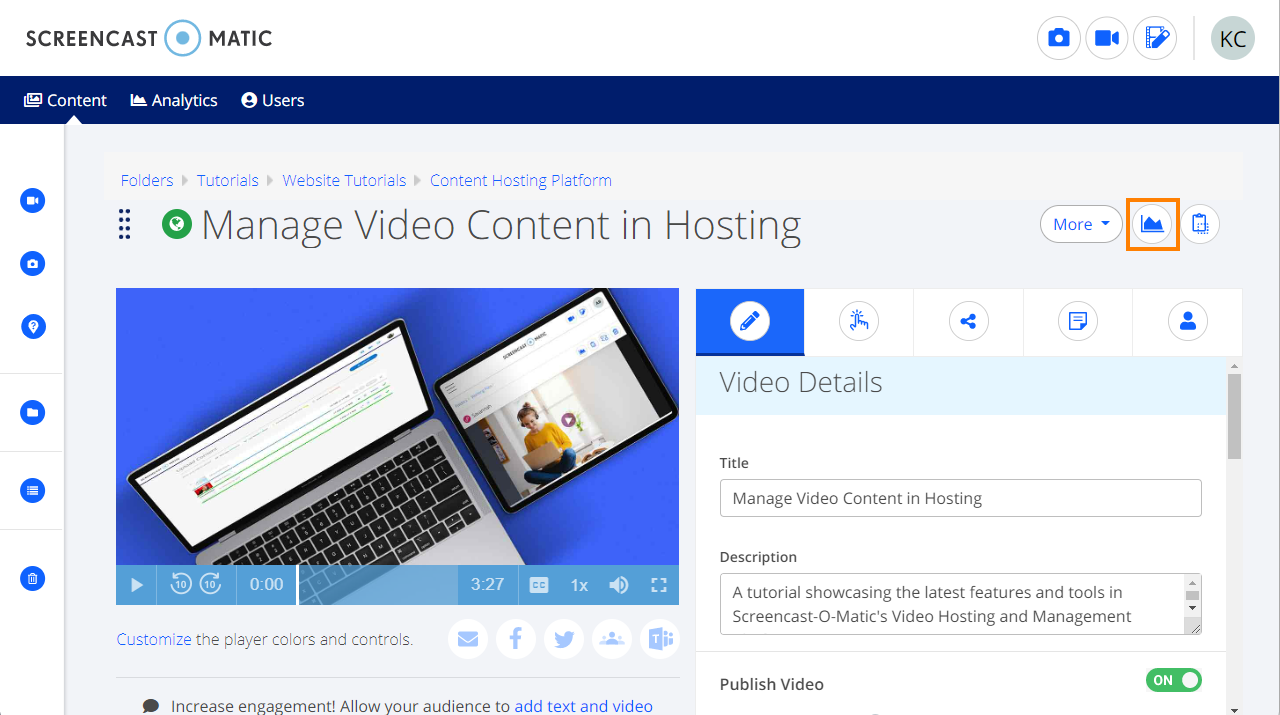Click description scroll down arrow
Screen dimensions: 1280x715
click(1192, 606)
